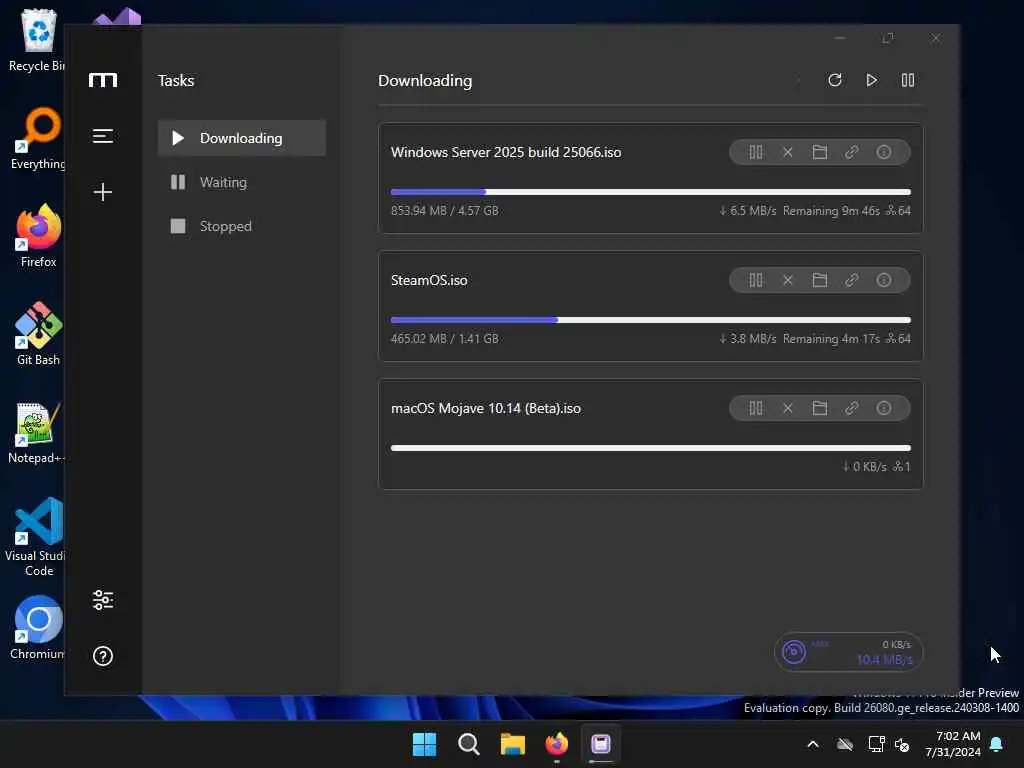Copy link of Windows Server 2025 task

pos(852,152)
